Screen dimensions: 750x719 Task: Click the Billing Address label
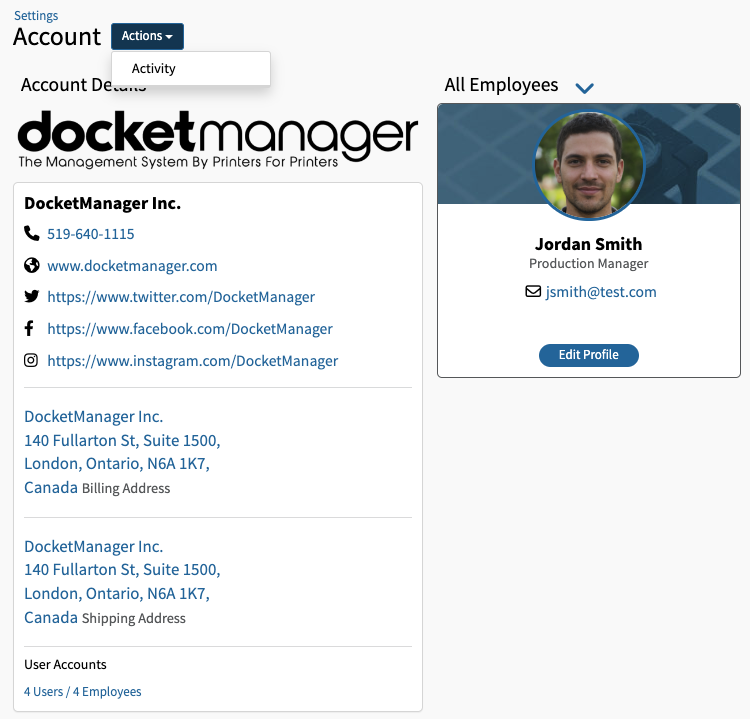(x=126, y=488)
